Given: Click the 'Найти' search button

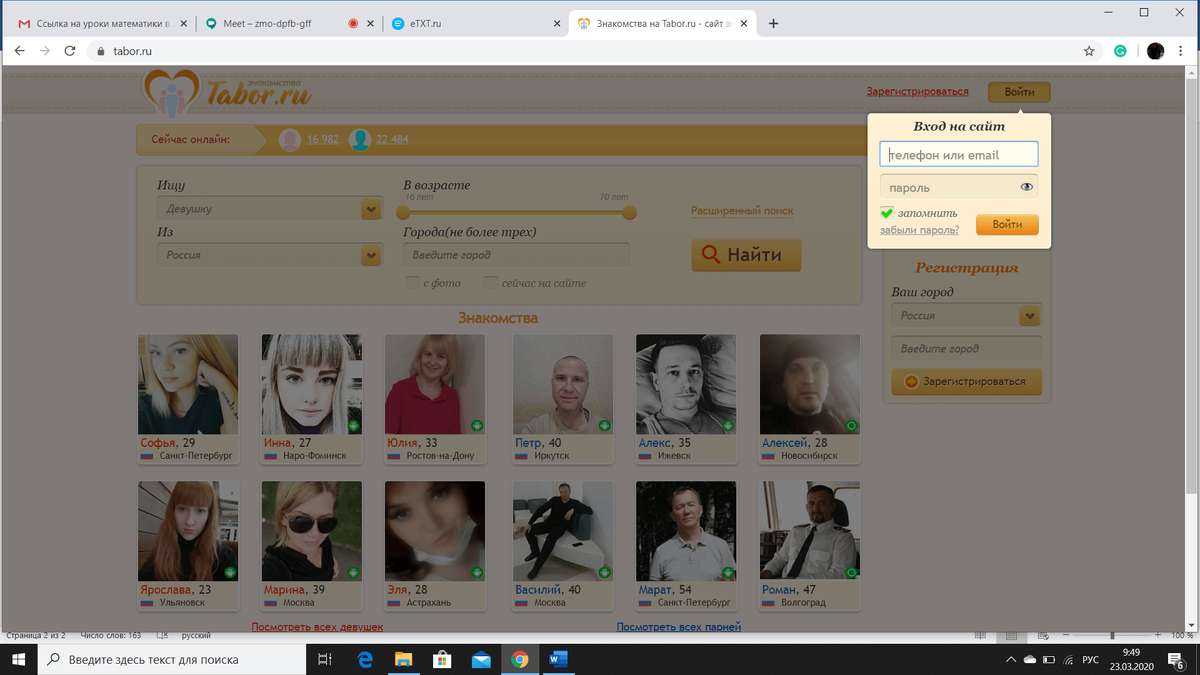Looking at the screenshot, I should [746, 255].
